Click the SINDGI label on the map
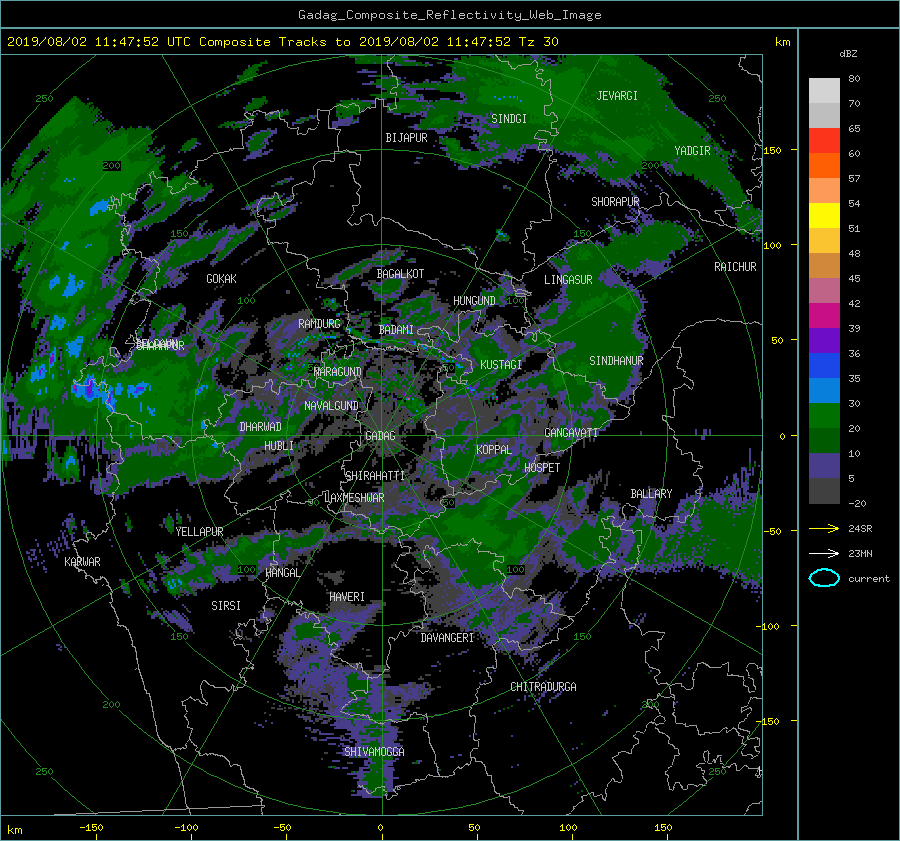 point(509,119)
